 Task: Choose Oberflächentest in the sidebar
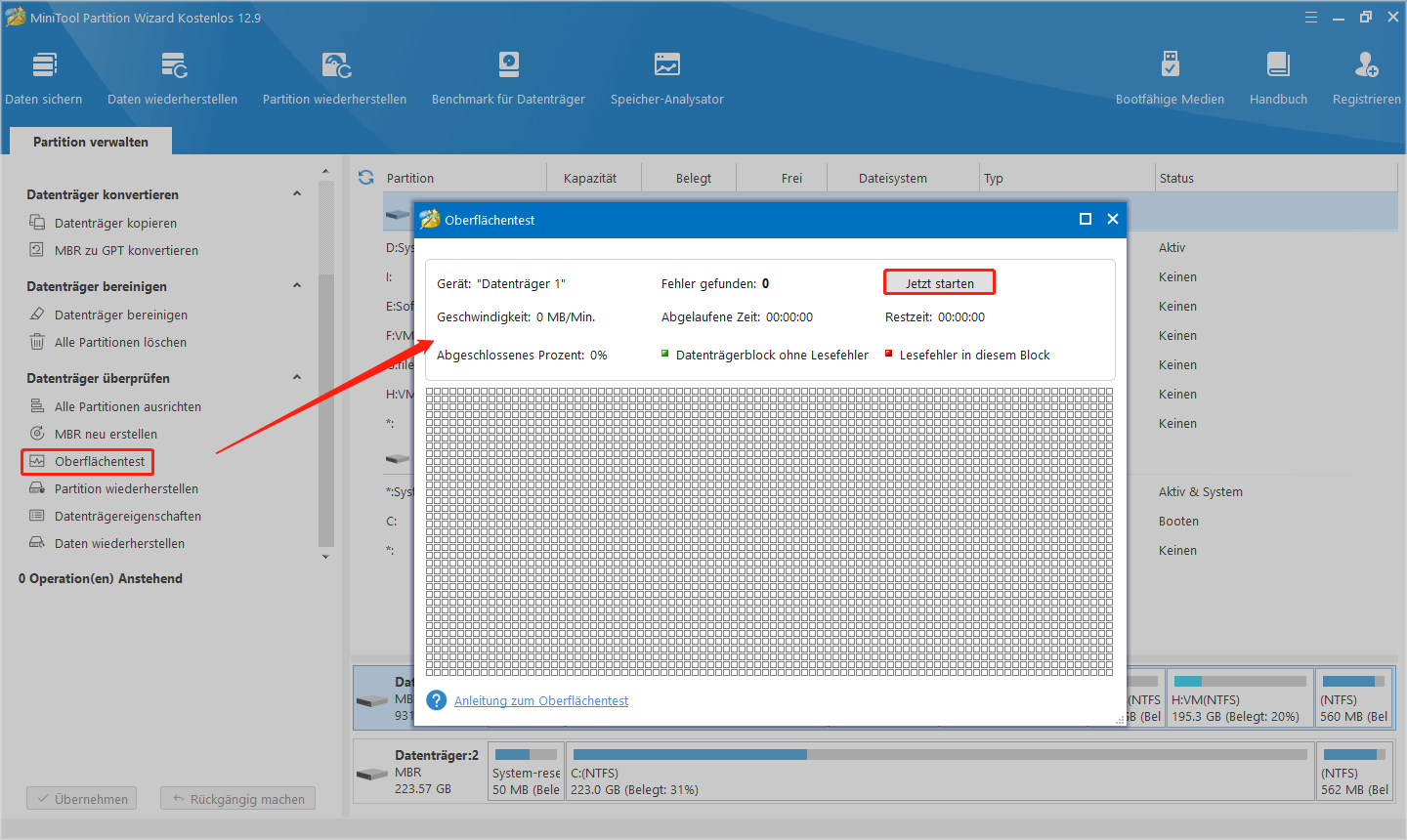click(x=99, y=461)
